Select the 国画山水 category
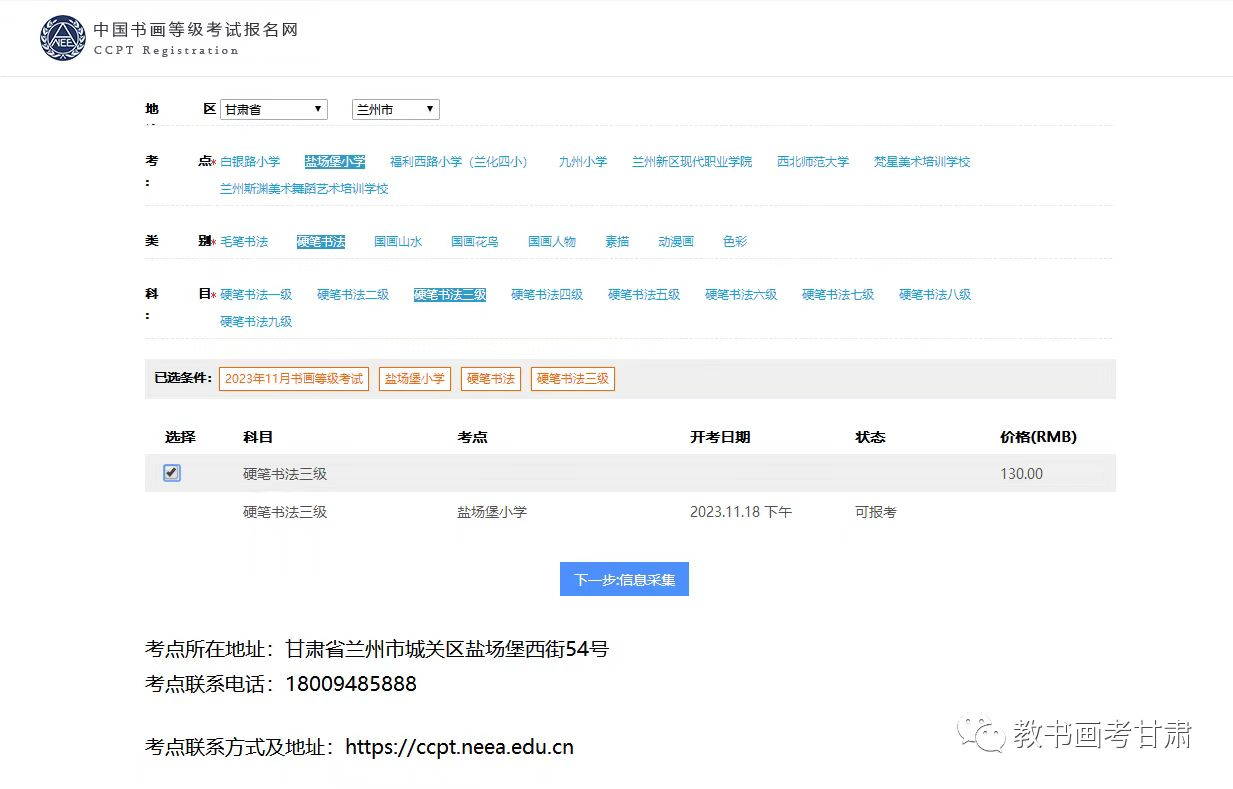The width and height of the screenshot is (1233, 789). tap(398, 242)
